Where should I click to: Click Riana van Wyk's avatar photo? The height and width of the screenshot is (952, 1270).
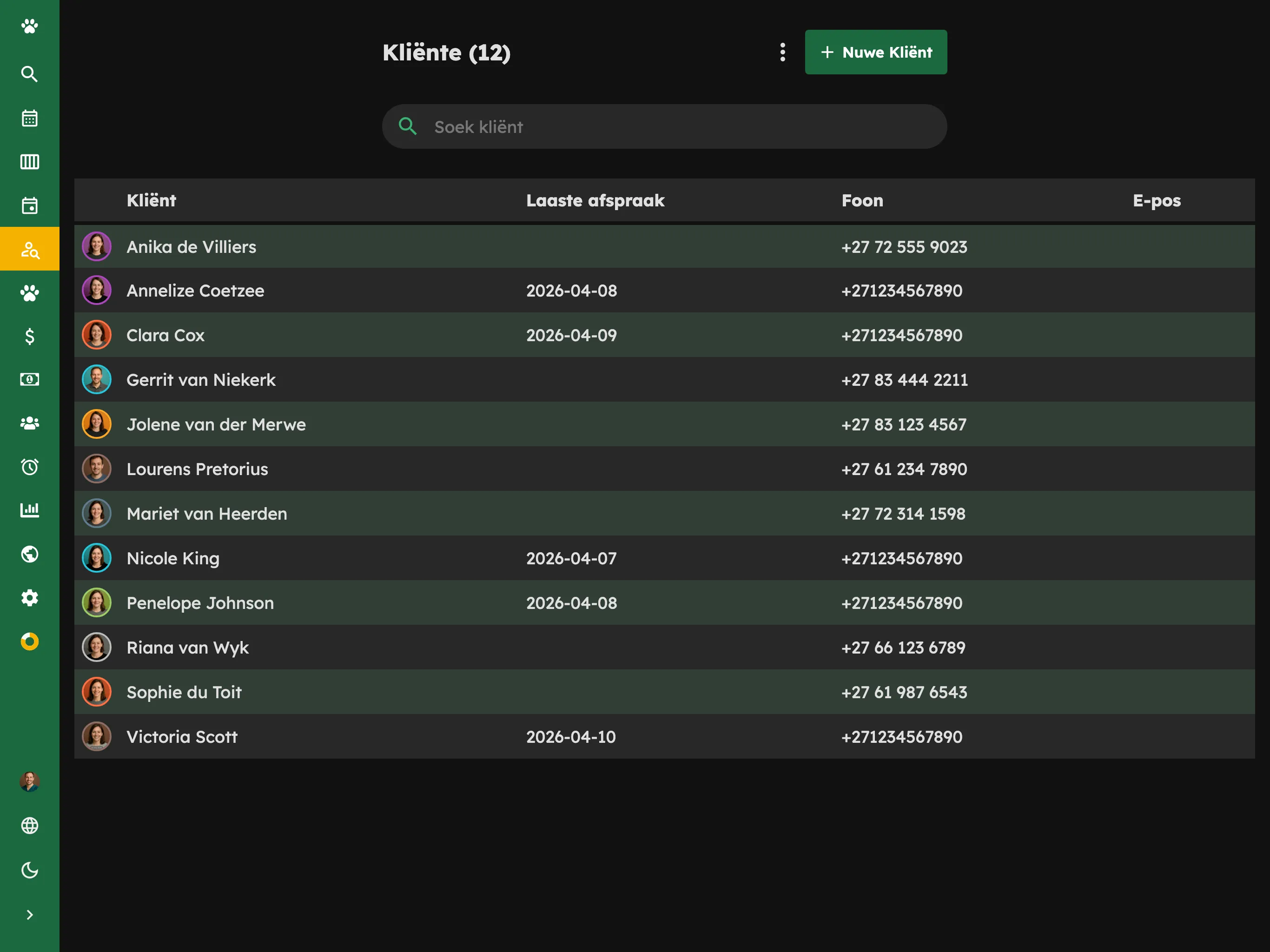pos(96,648)
